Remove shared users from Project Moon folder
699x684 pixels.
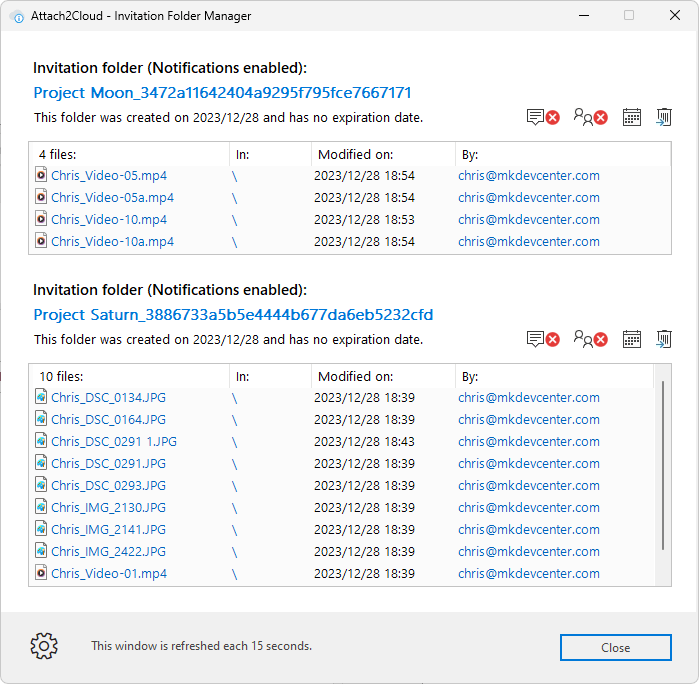pos(590,117)
